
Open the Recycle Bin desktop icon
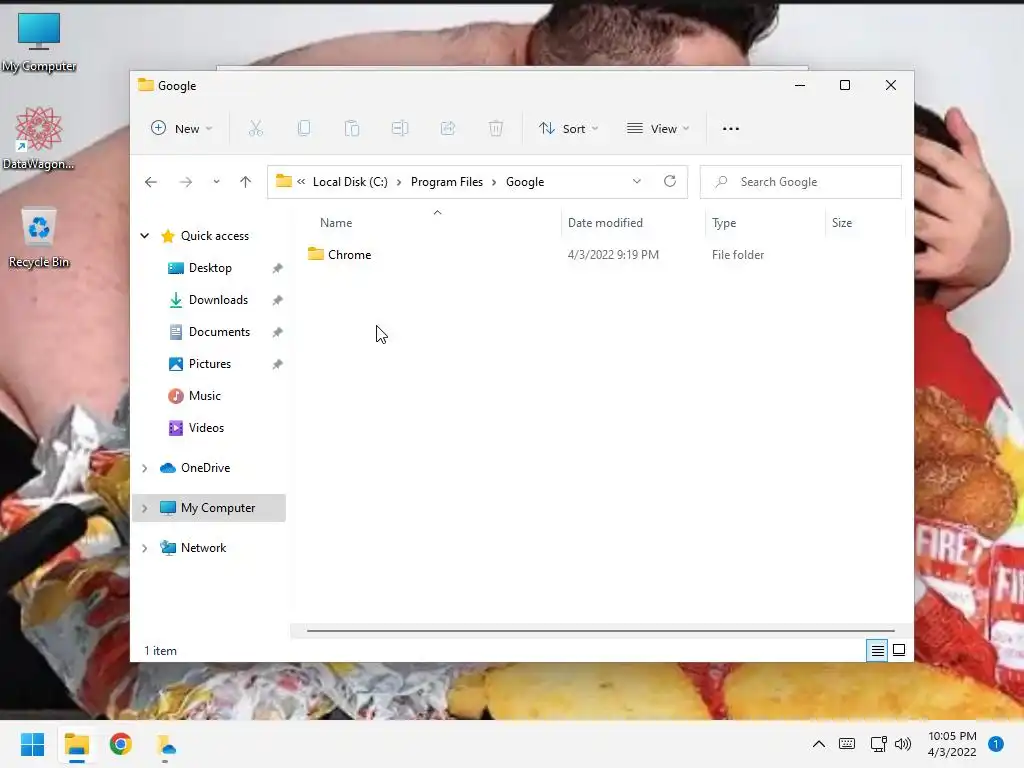[39, 238]
